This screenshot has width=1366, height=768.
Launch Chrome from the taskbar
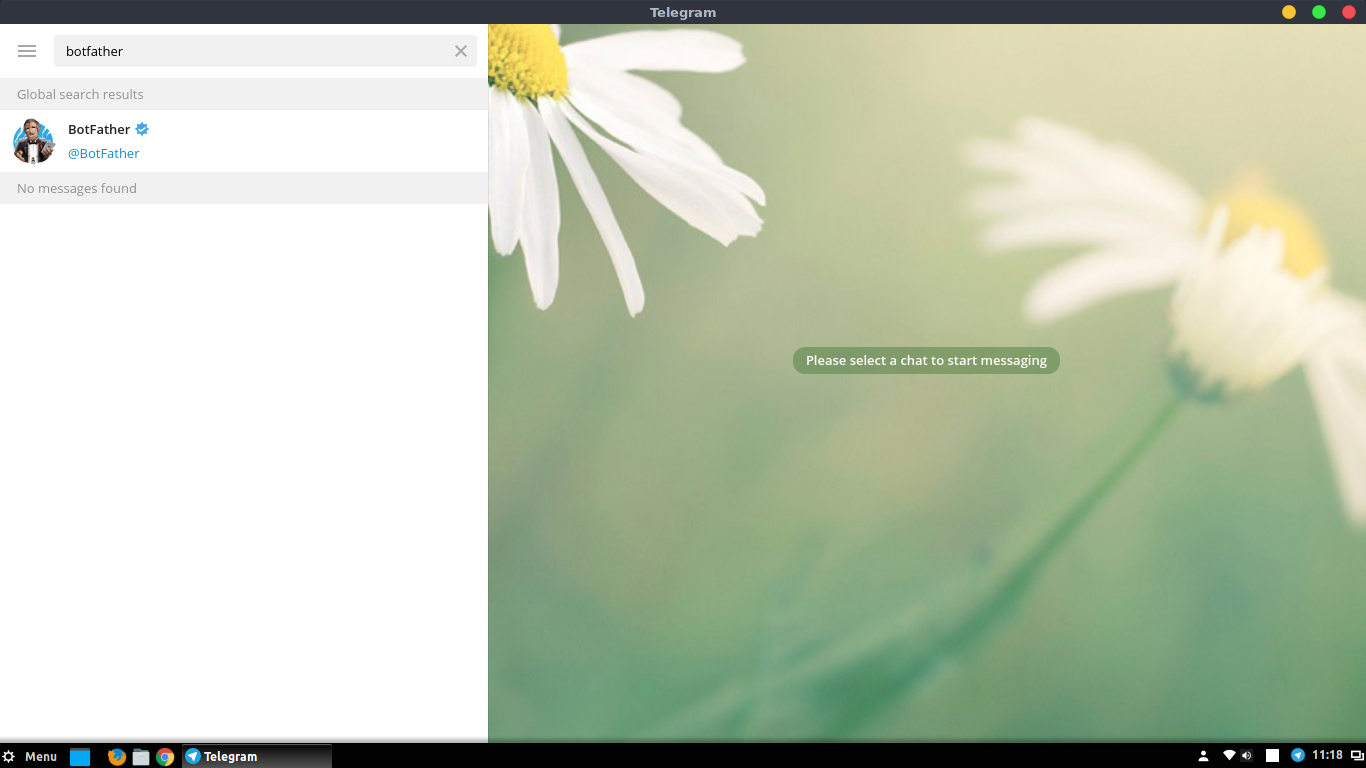[x=165, y=757]
